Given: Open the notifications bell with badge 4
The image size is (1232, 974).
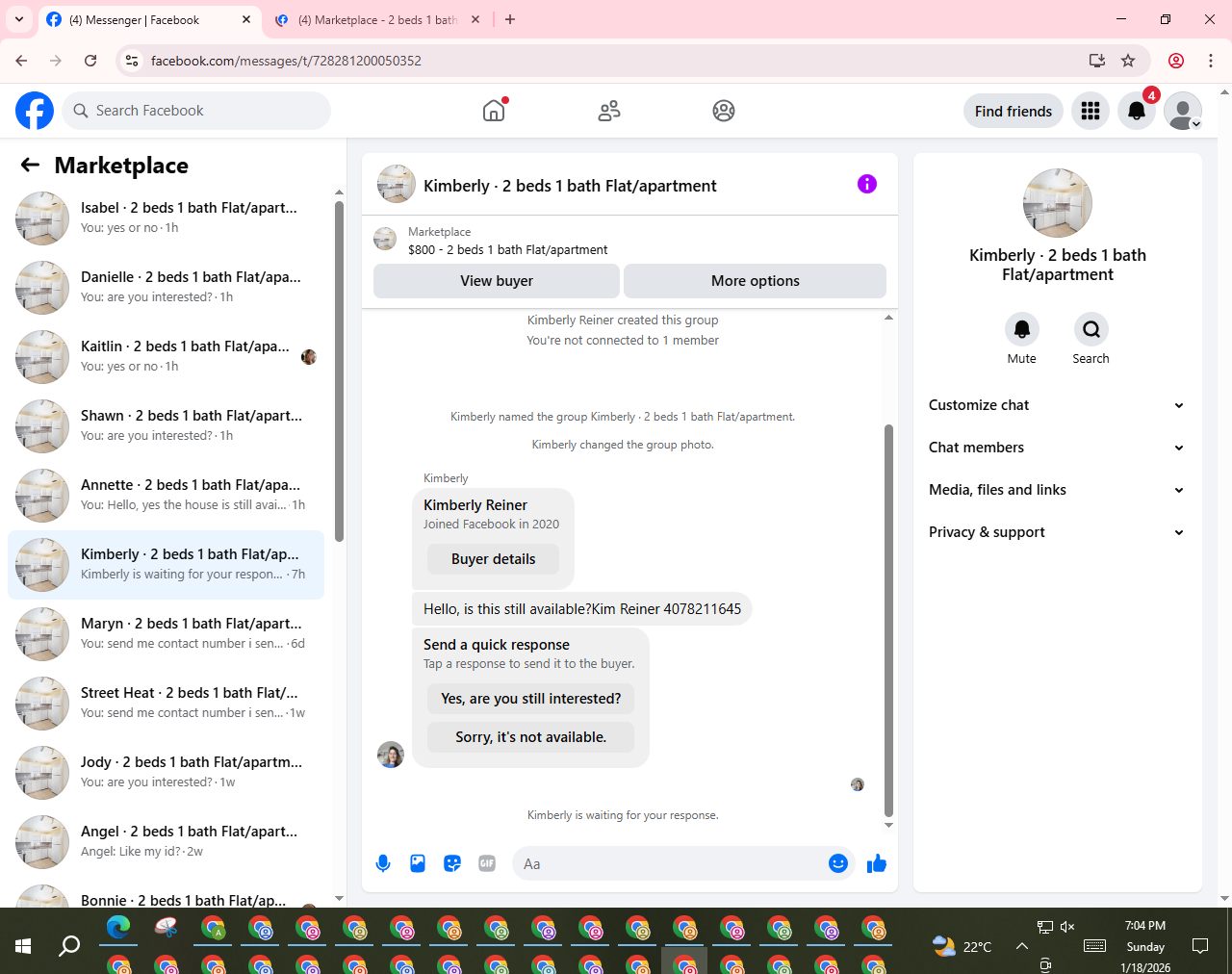Looking at the screenshot, I should point(1137,111).
